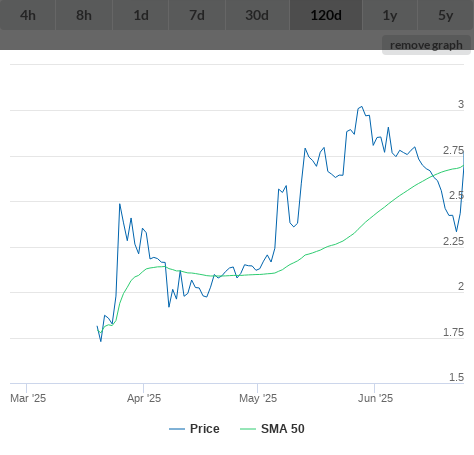Click the green SMA 50 legend line marker

[248, 429]
